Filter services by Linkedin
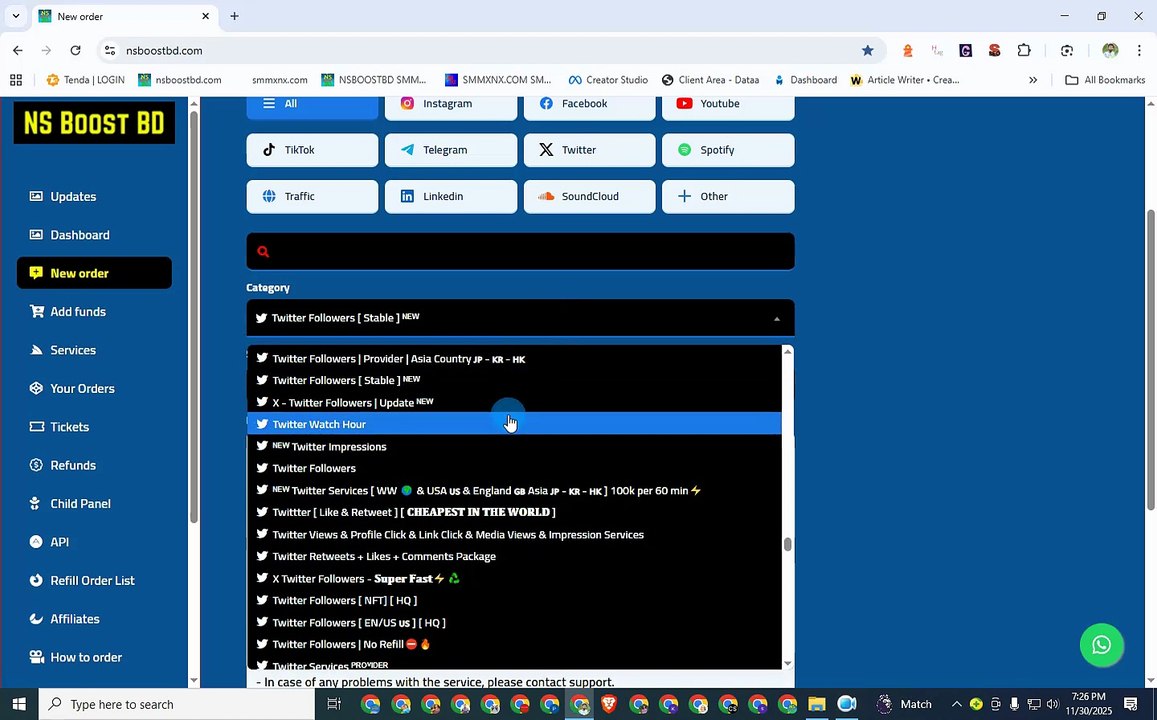1157x720 pixels. click(451, 196)
